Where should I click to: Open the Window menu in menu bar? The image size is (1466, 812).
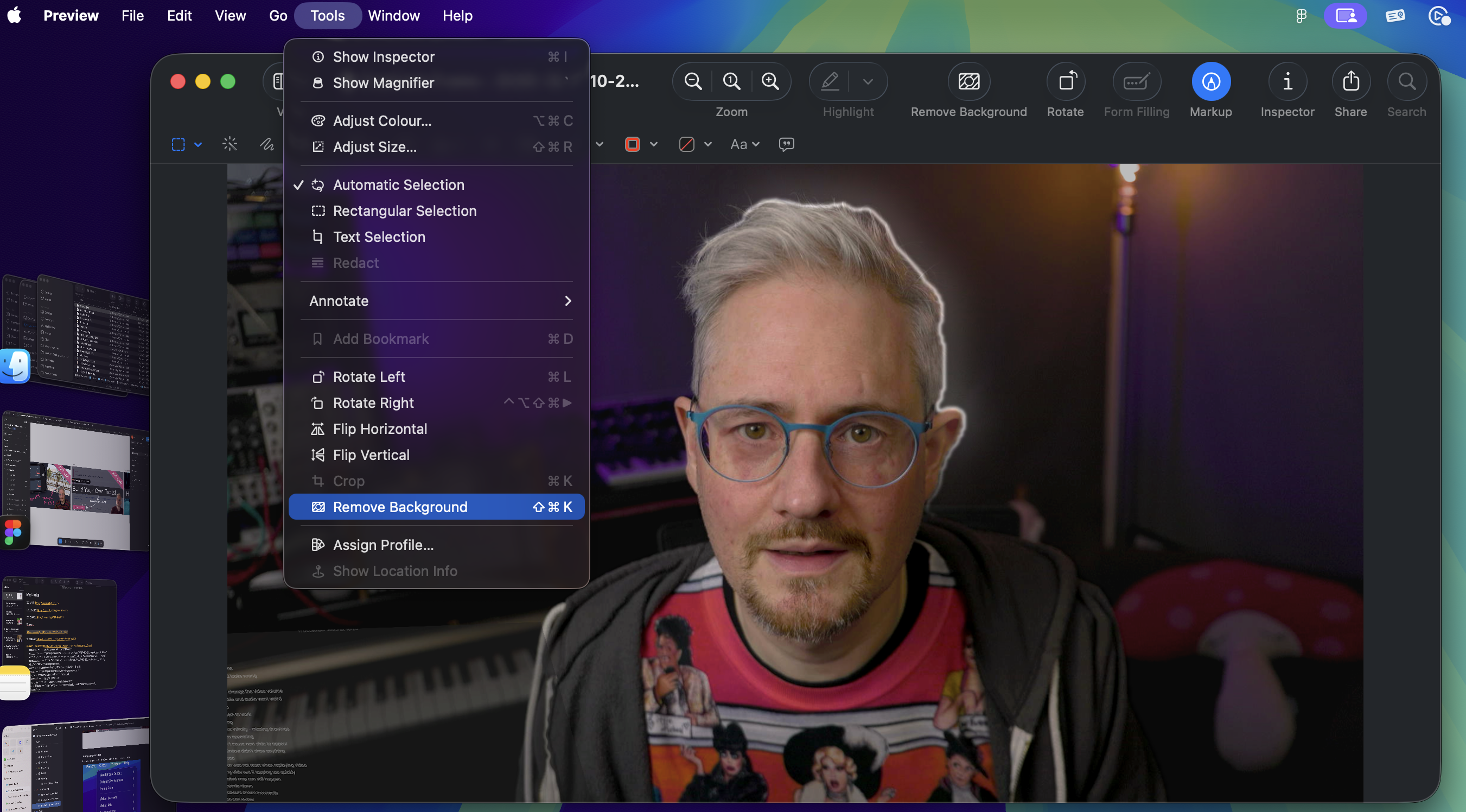point(393,15)
